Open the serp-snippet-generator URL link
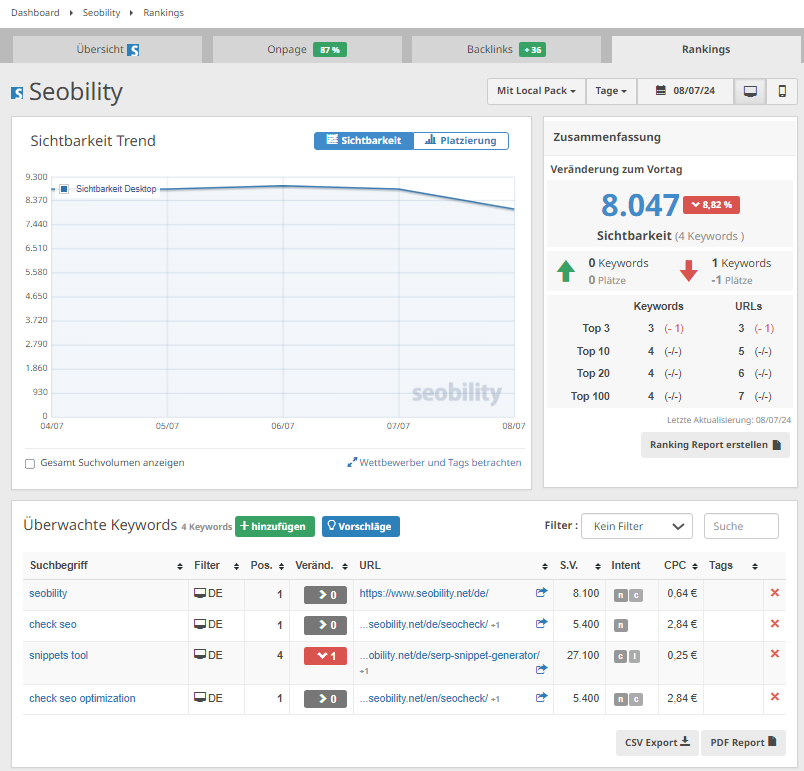The width and height of the screenshot is (804, 771). pos(450,655)
